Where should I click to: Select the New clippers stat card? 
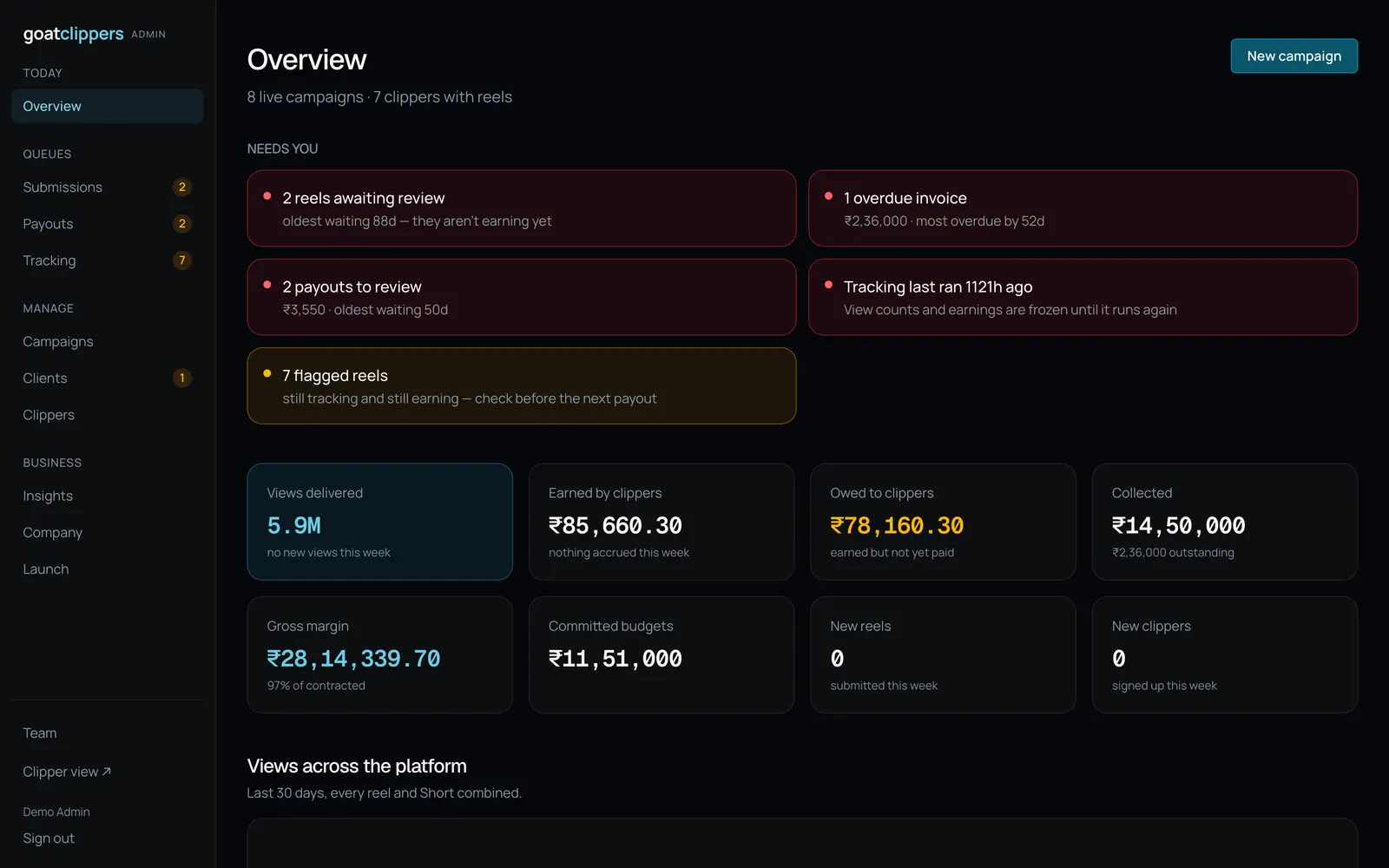[x=1225, y=655]
